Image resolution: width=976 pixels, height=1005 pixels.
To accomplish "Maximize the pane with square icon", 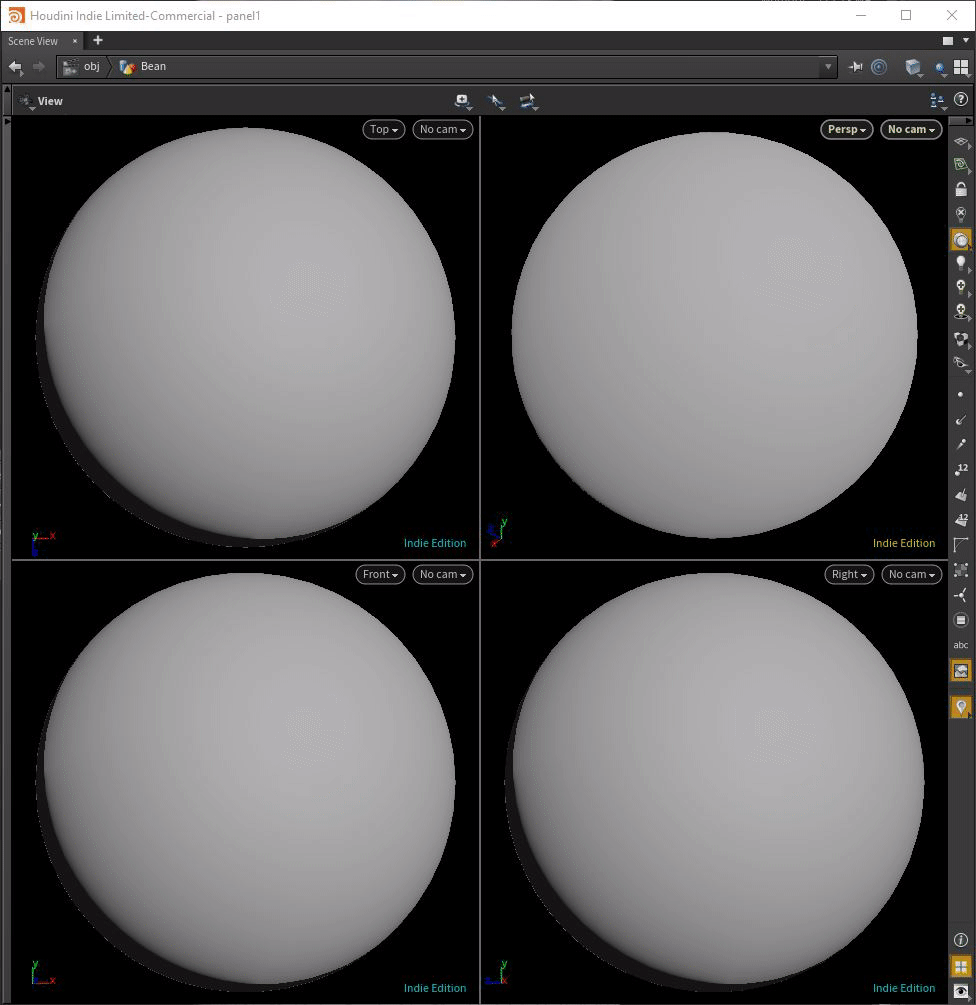I will [x=948, y=41].
